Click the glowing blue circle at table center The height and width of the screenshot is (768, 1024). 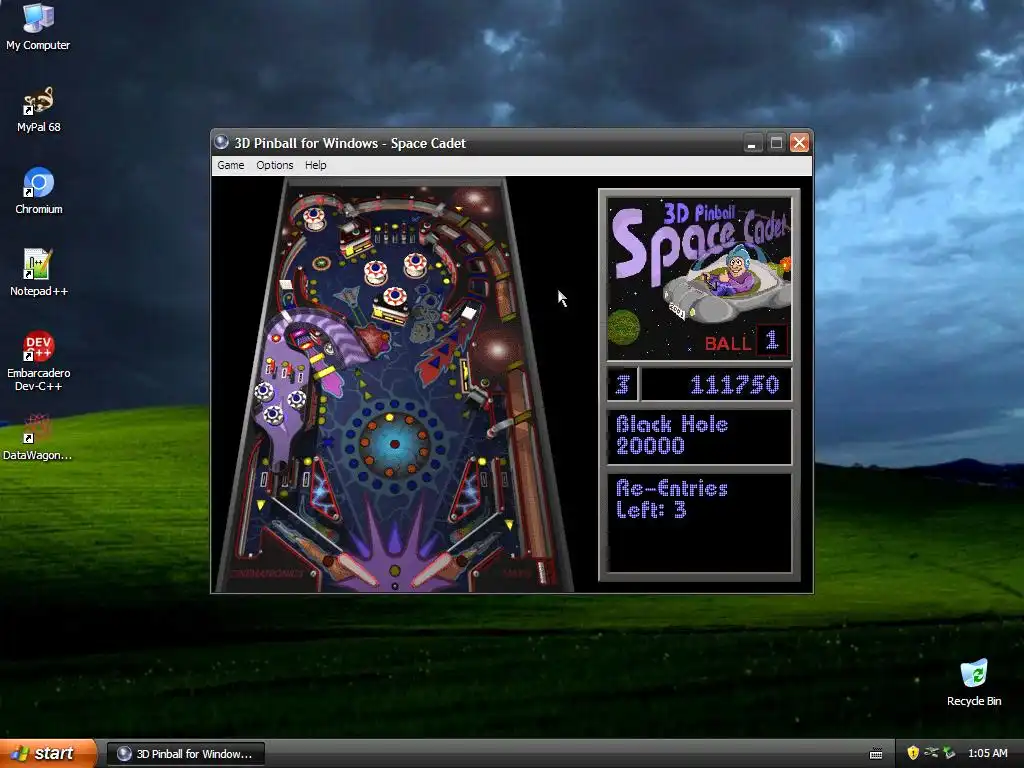(394, 444)
